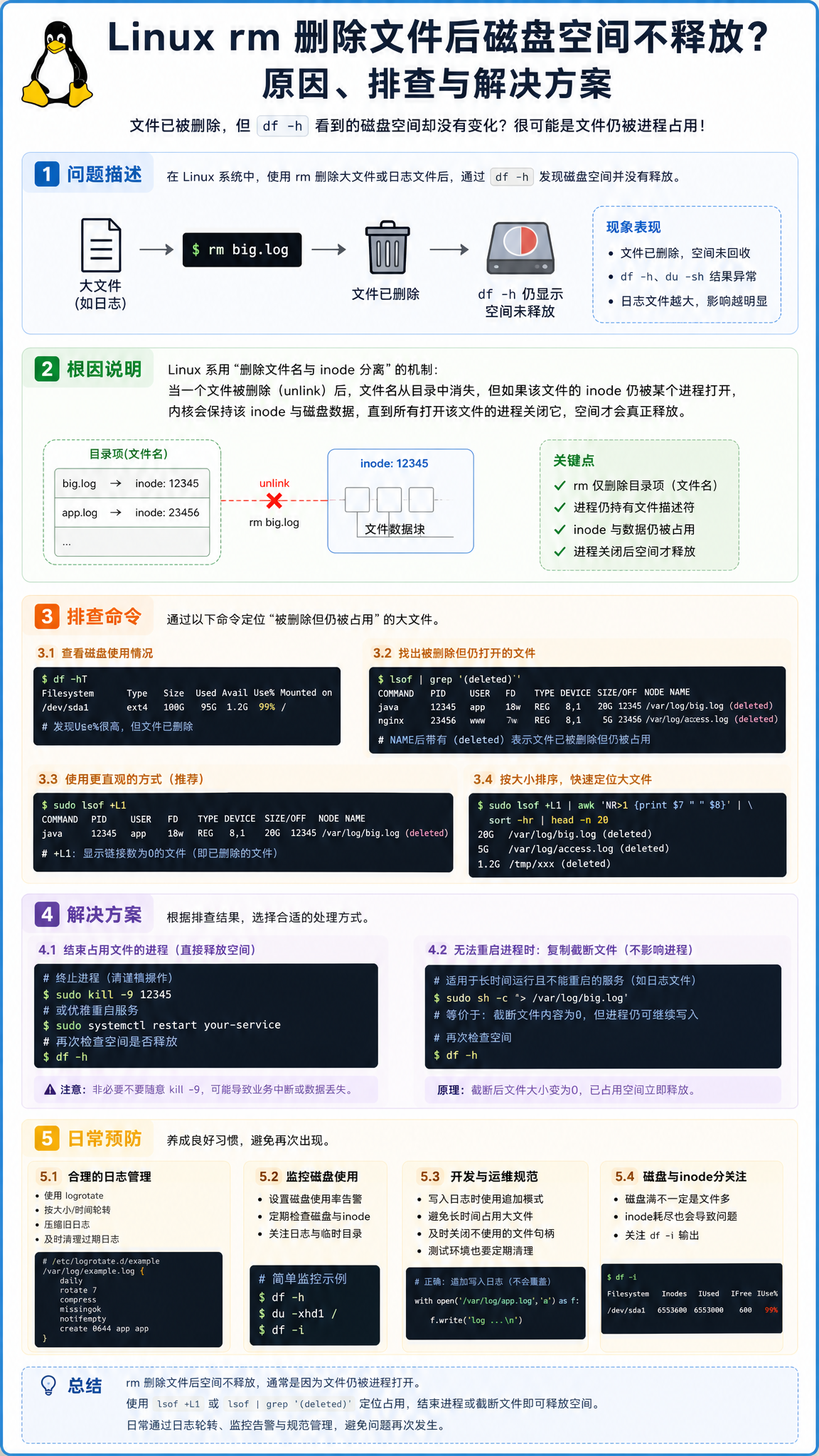Click the '5.4 磁盘与inode分关注' card title
The image size is (819, 1456).
(x=680, y=1177)
